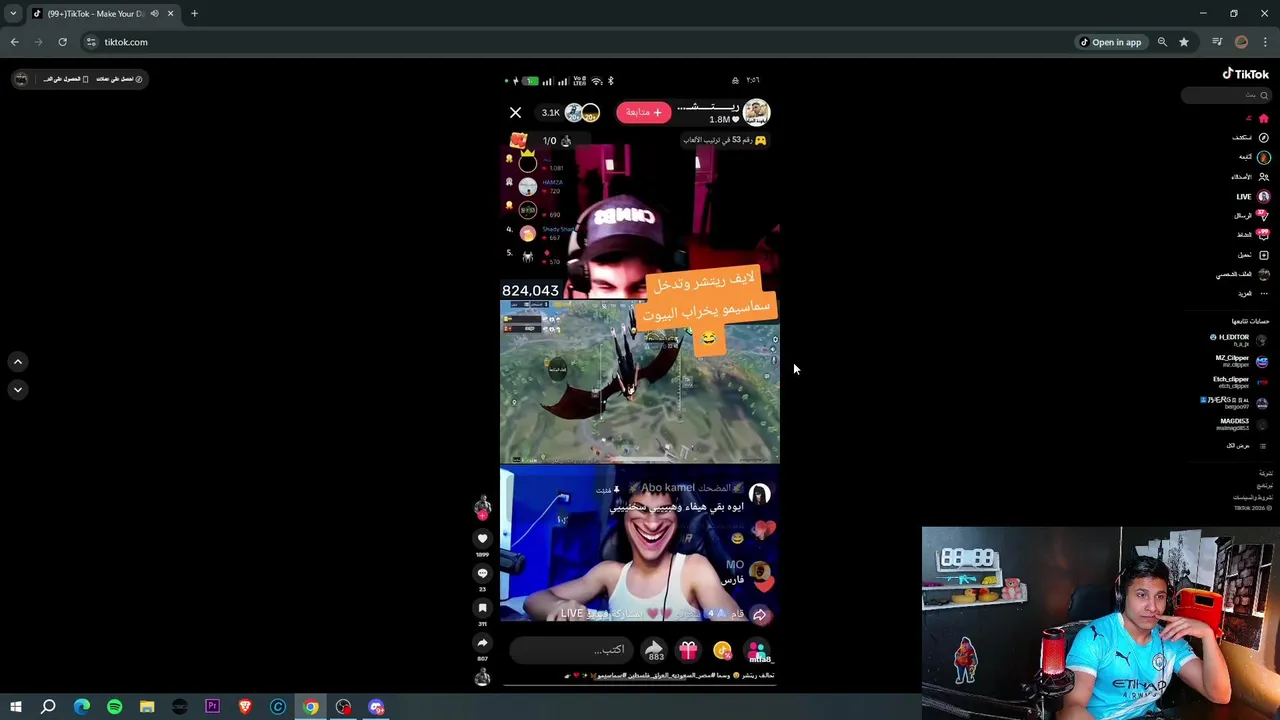Open the tab search dropdown arrow
This screenshot has width=1280, height=720.
[13, 13]
